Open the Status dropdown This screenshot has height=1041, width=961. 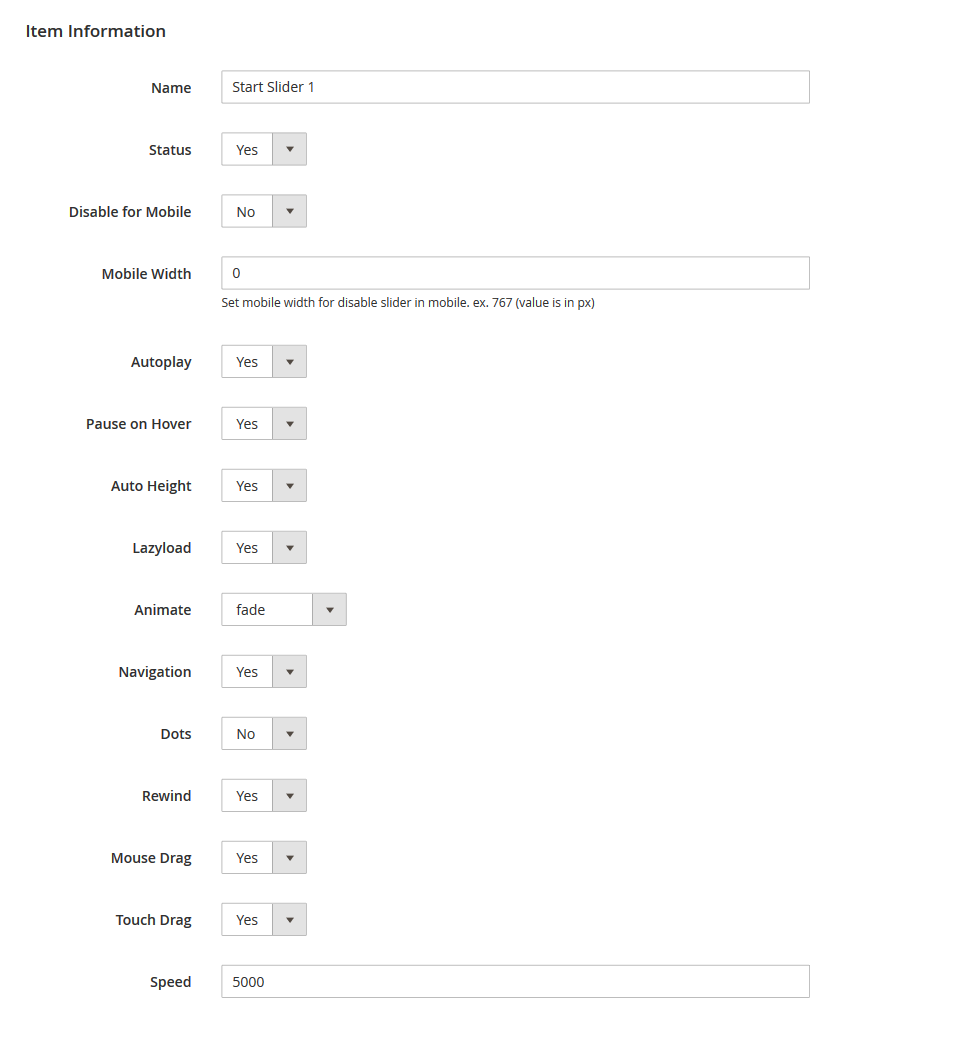(x=263, y=149)
